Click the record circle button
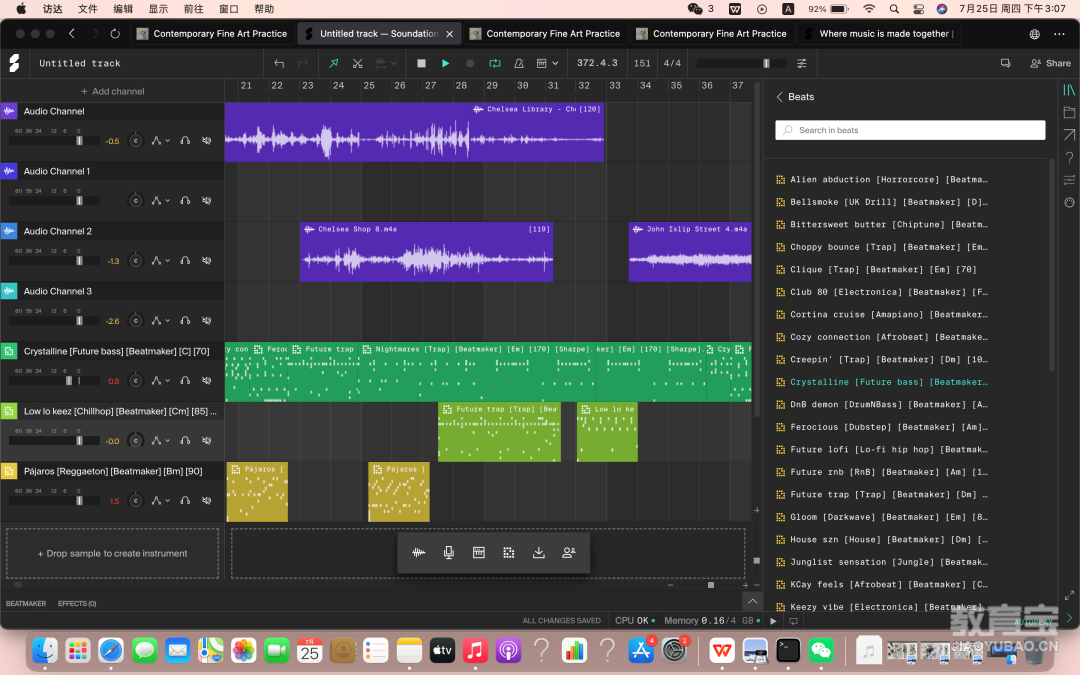This screenshot has width=1080, height=675. (x=470, y=63)
